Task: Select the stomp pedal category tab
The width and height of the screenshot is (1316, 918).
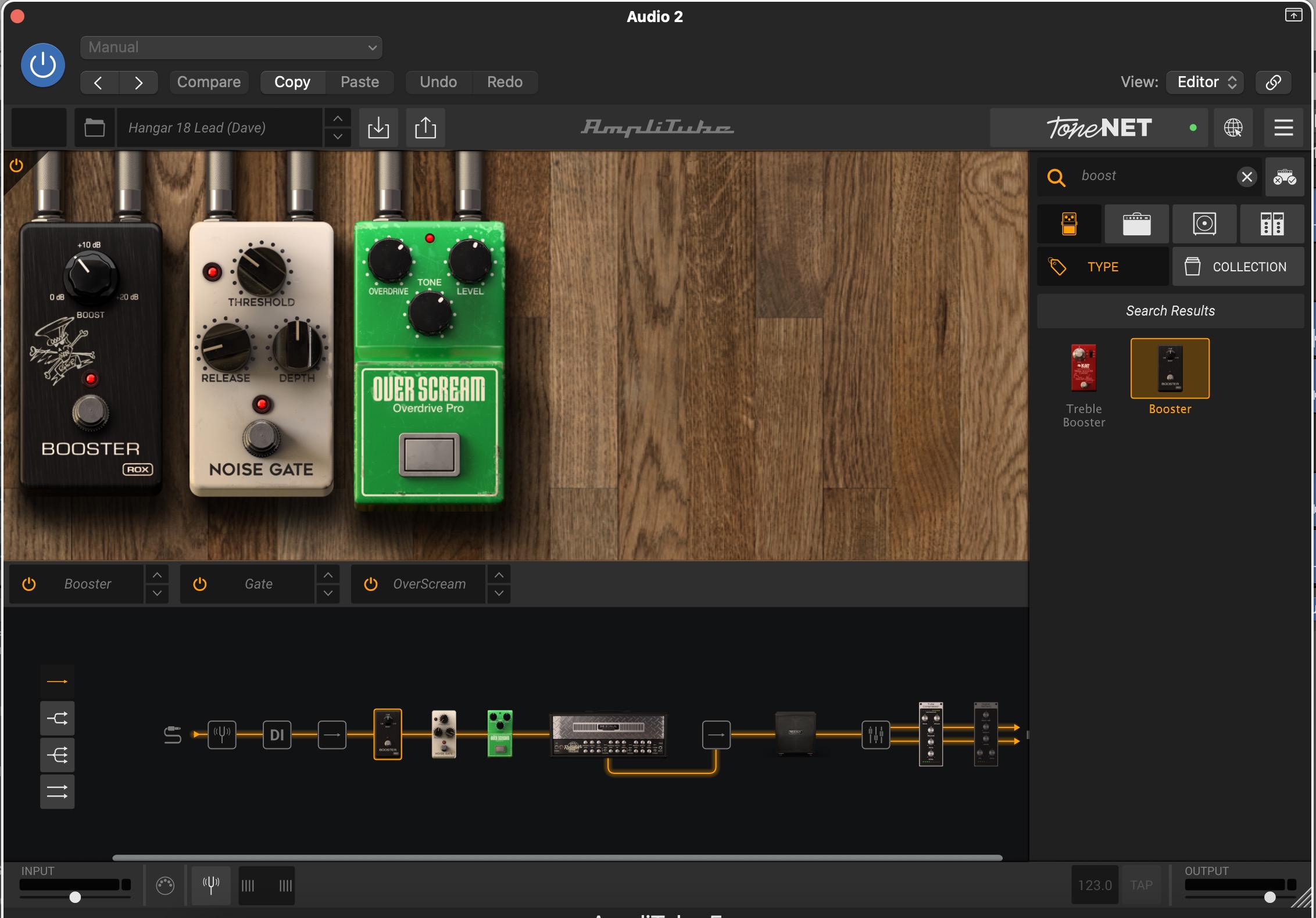Action: coord(1069,224)
